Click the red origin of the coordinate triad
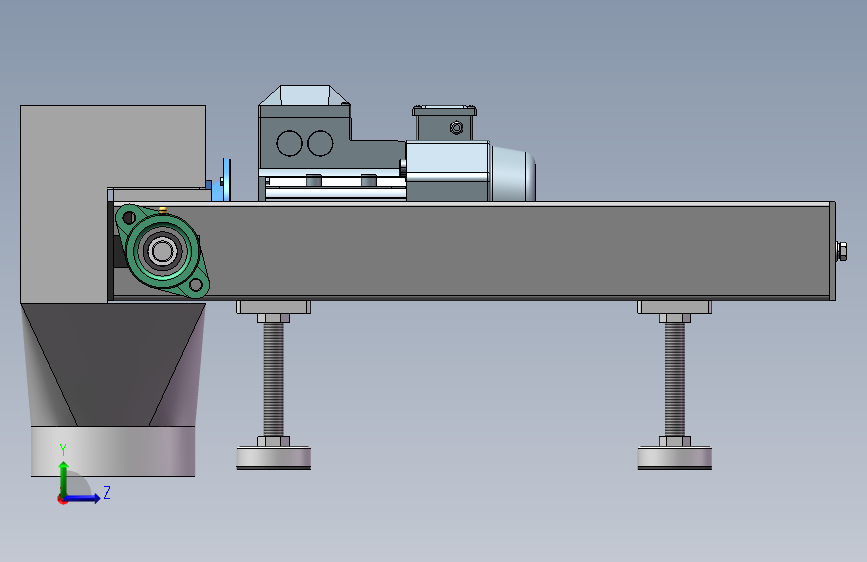The image size is (867, 562). pyautogui.click(x=62, y=499)
